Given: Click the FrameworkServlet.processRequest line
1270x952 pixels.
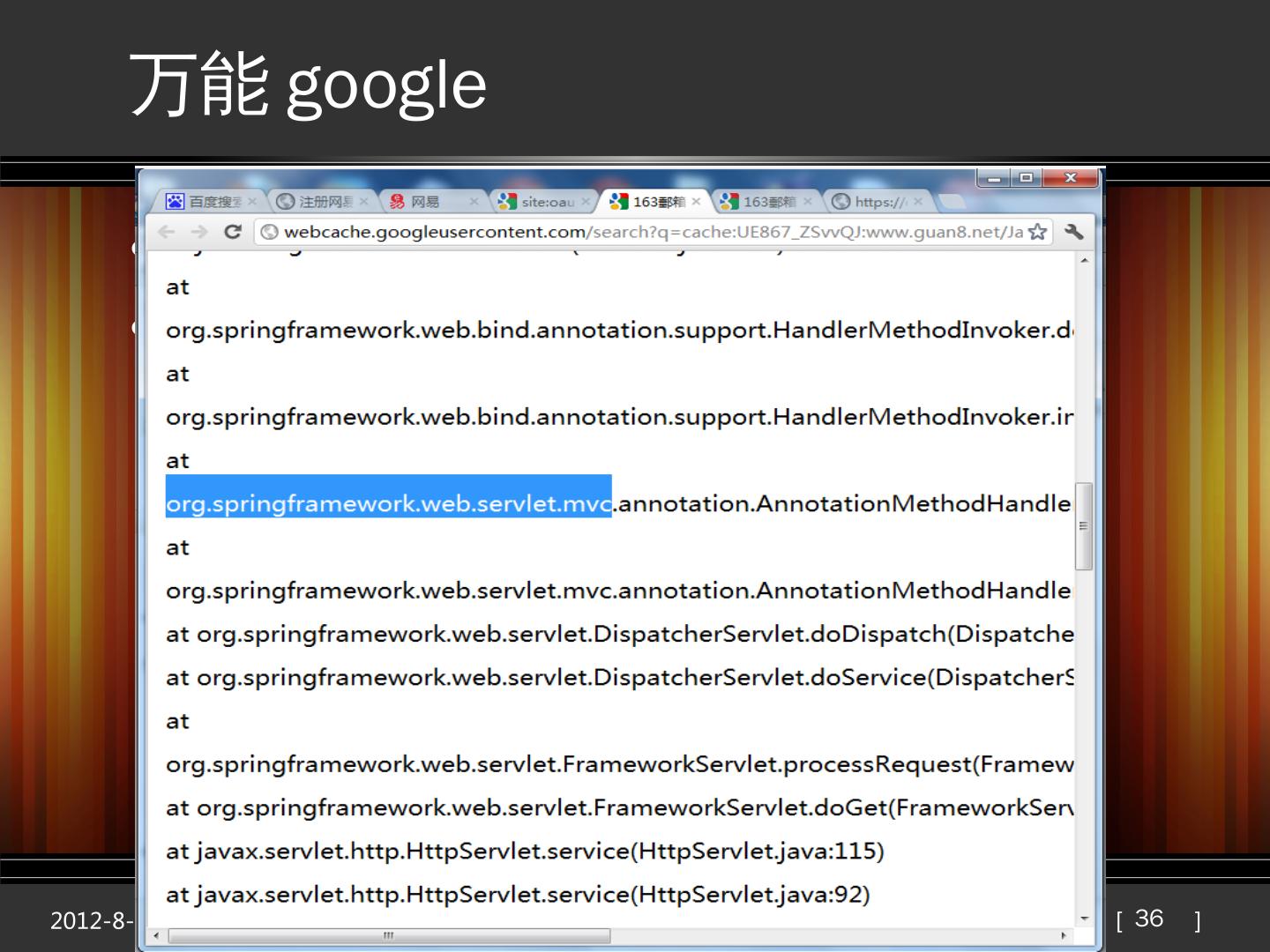Looking at the screenshot, I should coord(619,763).
